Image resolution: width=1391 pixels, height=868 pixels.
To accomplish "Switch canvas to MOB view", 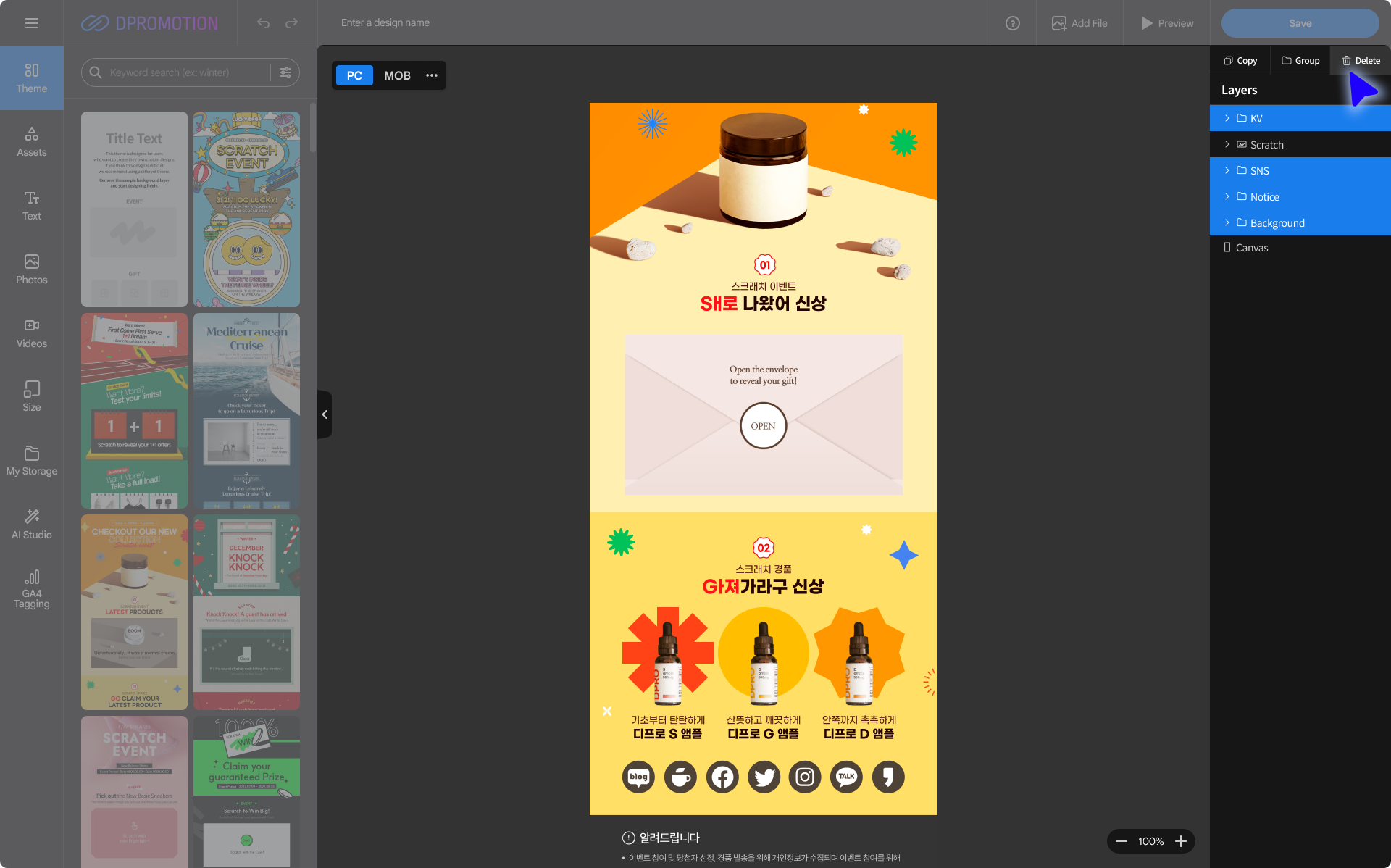I will (x=397, y=75).
